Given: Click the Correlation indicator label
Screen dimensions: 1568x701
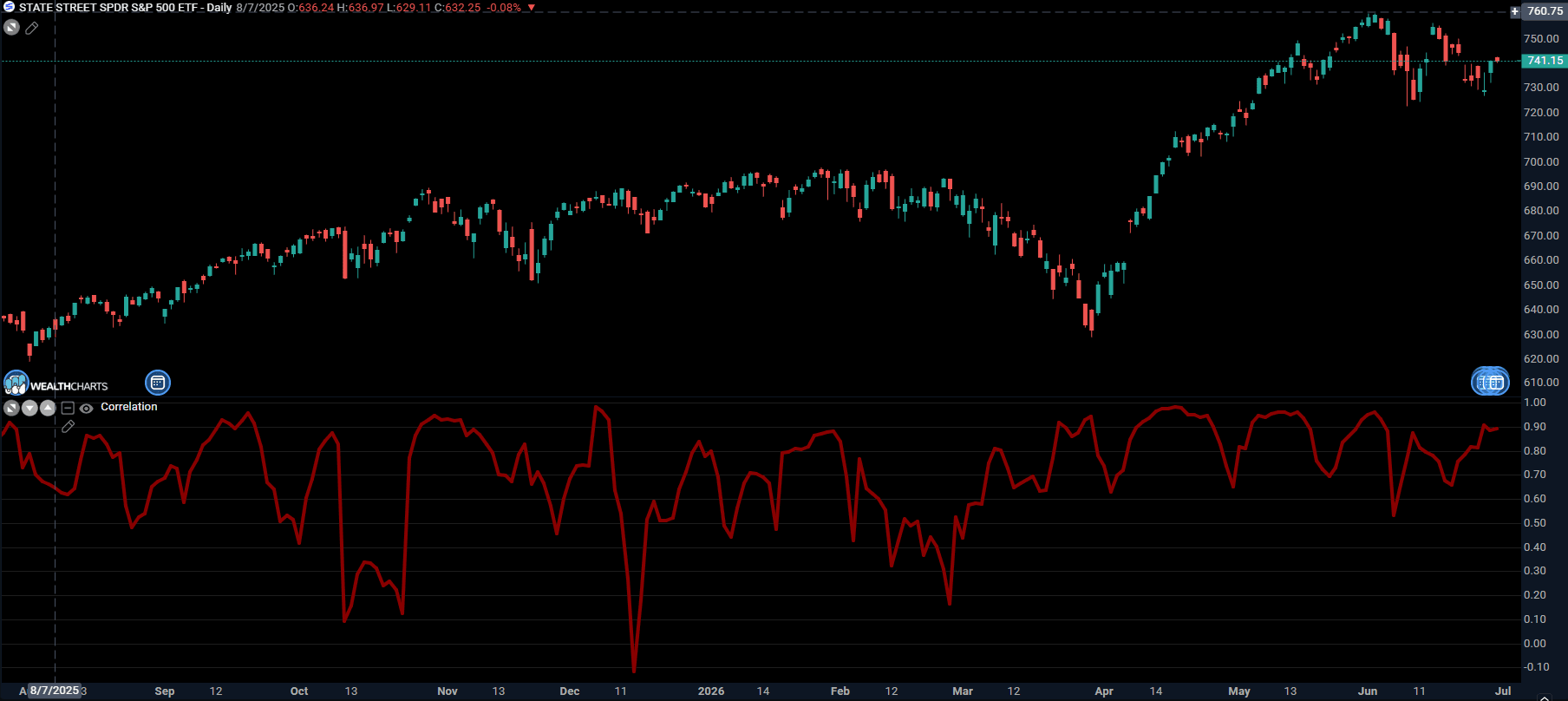Looking at the screenshot, I should pos(129,407).
